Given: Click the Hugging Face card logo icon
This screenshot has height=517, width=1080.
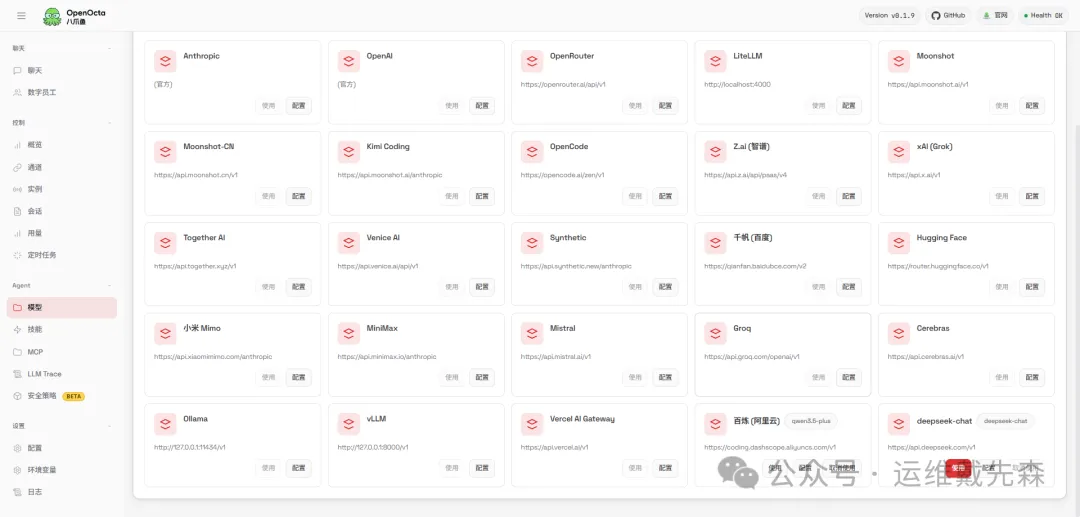Looking at the screenshot, I should (x=899, y=242).
